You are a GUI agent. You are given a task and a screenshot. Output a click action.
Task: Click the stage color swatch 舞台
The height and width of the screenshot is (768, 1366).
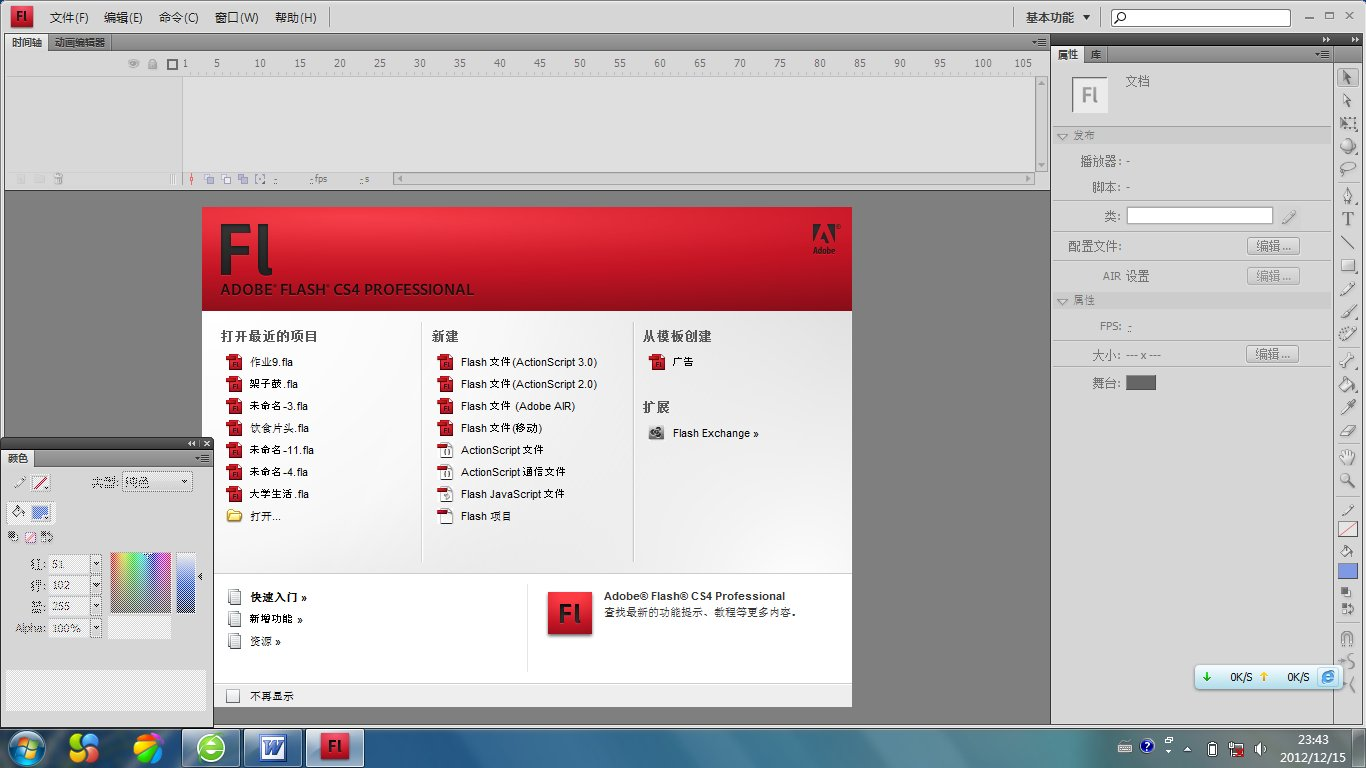(1141, 383)
